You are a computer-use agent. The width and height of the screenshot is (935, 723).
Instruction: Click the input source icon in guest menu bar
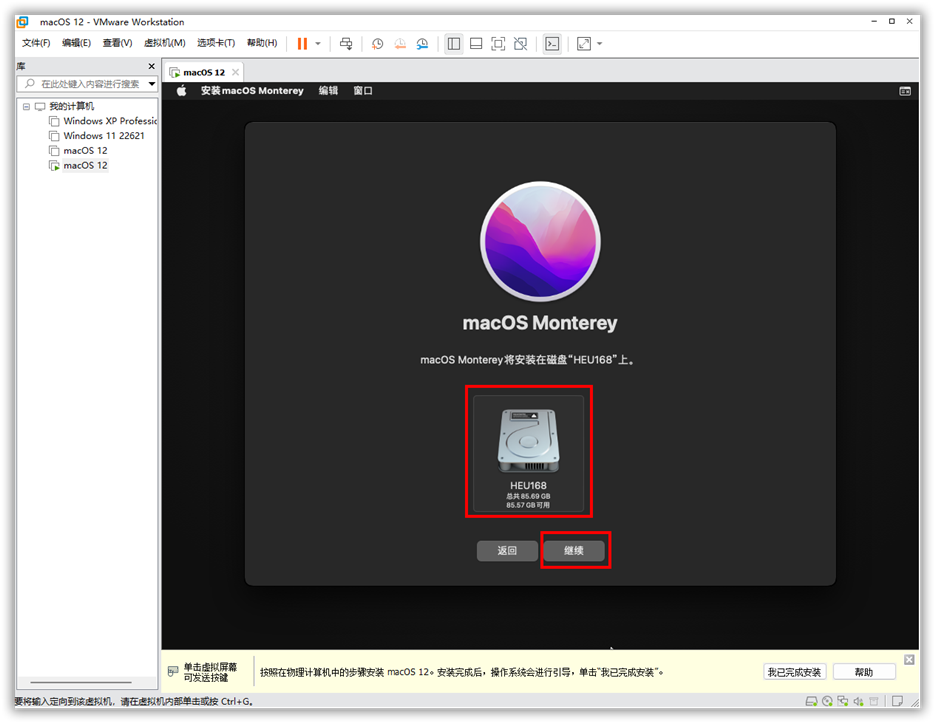[x=905, y=91]
